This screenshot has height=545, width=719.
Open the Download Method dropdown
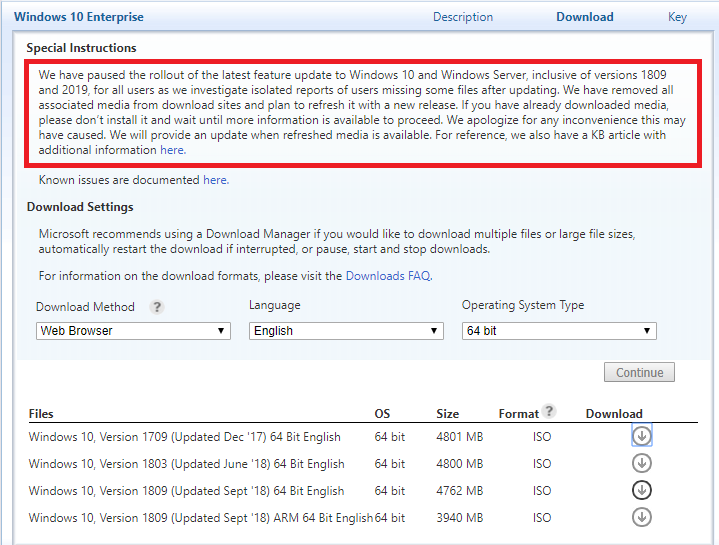133,331
